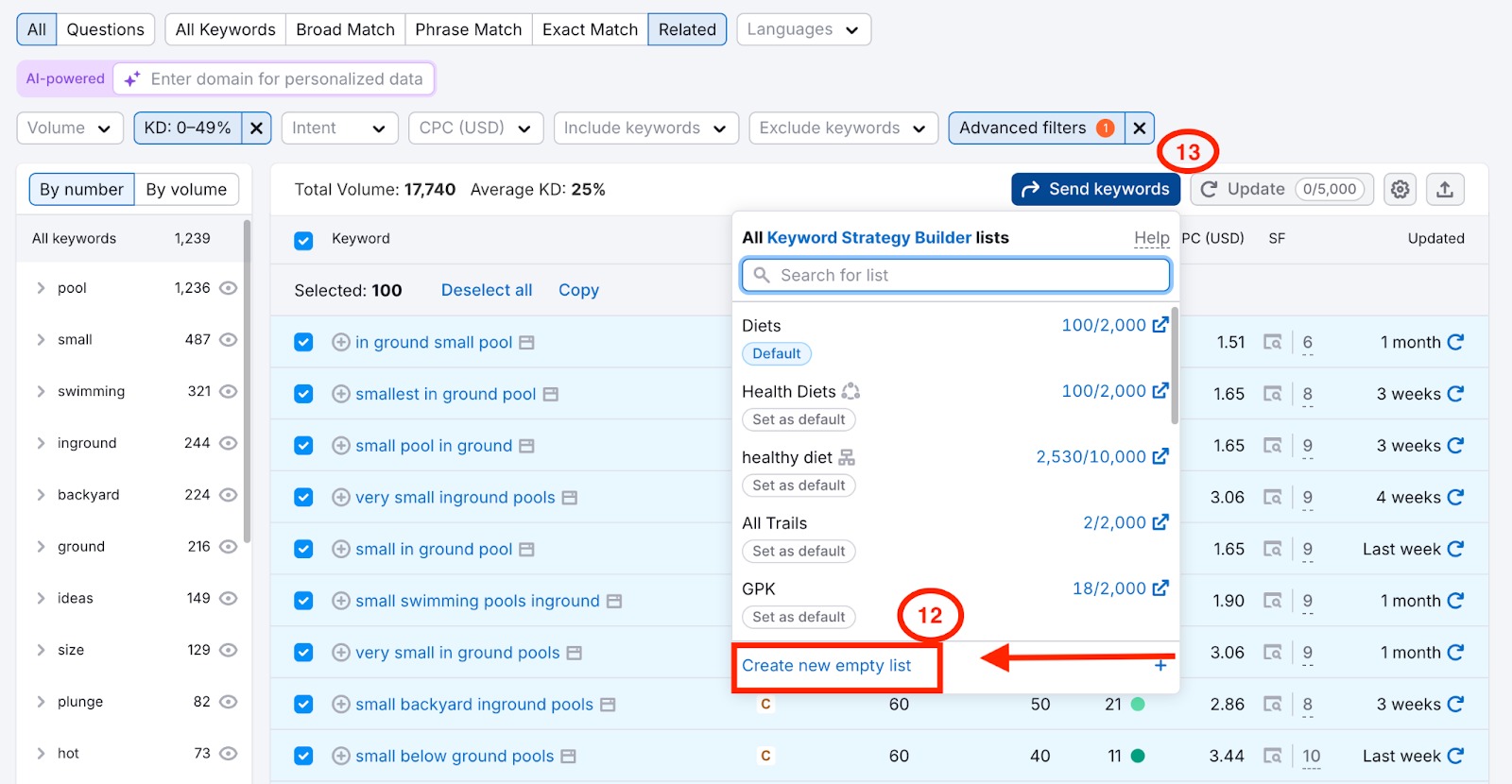This screenshot has height=784, width=1512.
Task: Click the keyword groups sidebar scrollbar
Action: pyautogui.click(x=247, y=382)
